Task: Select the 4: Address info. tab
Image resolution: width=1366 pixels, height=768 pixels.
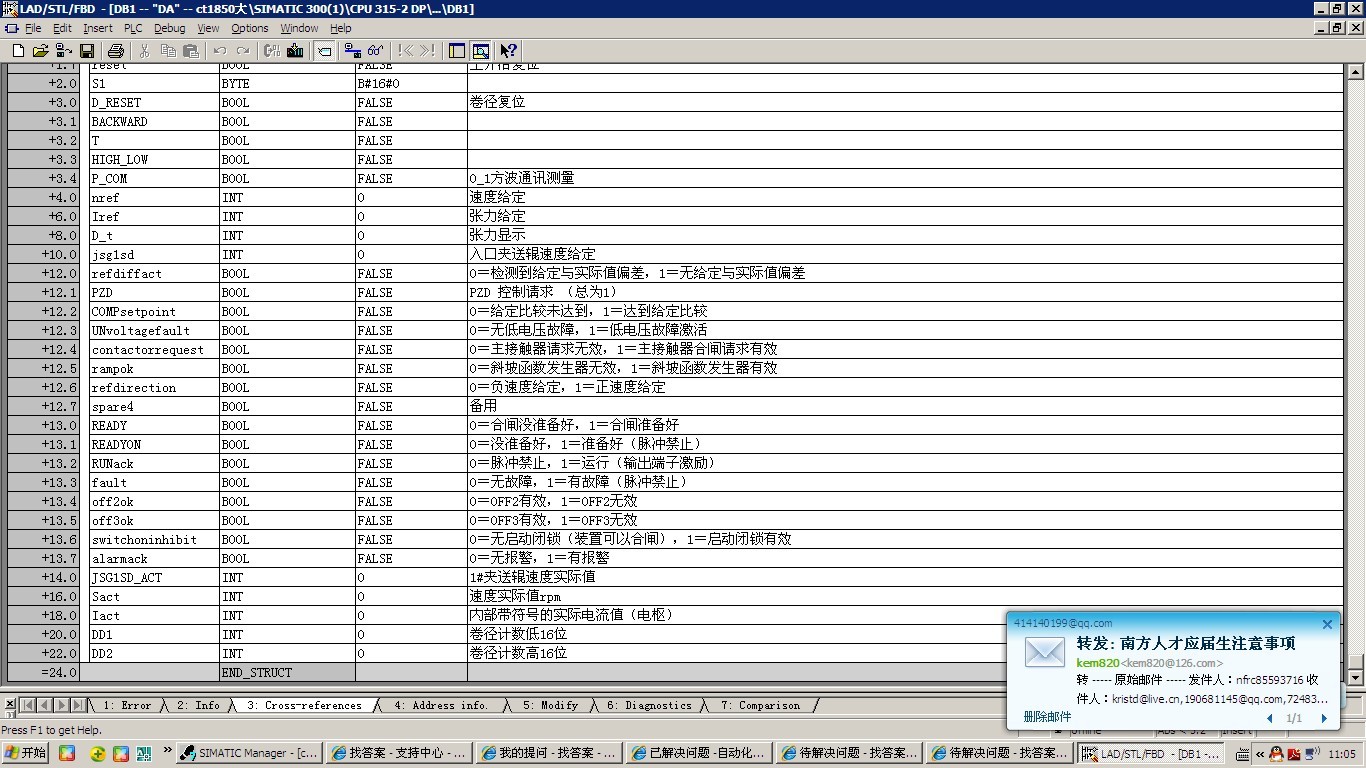Action: point(441,705)
